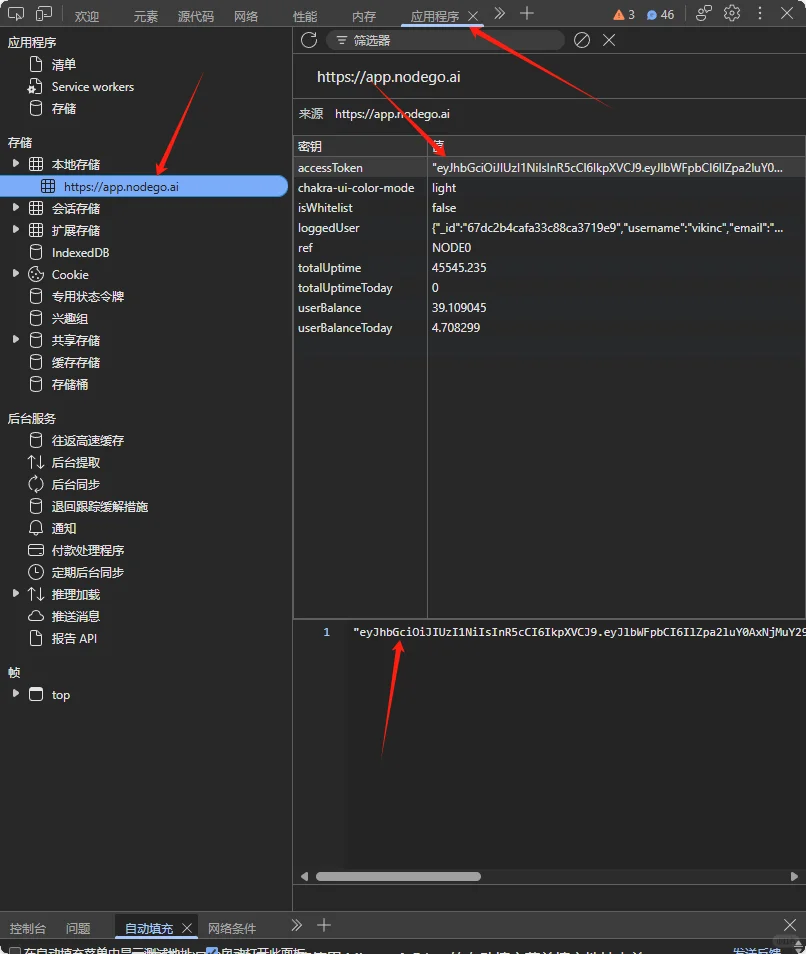Collapse the 本地存储 tree node
This screenshot has height=954, width=806.
(16, 163)
